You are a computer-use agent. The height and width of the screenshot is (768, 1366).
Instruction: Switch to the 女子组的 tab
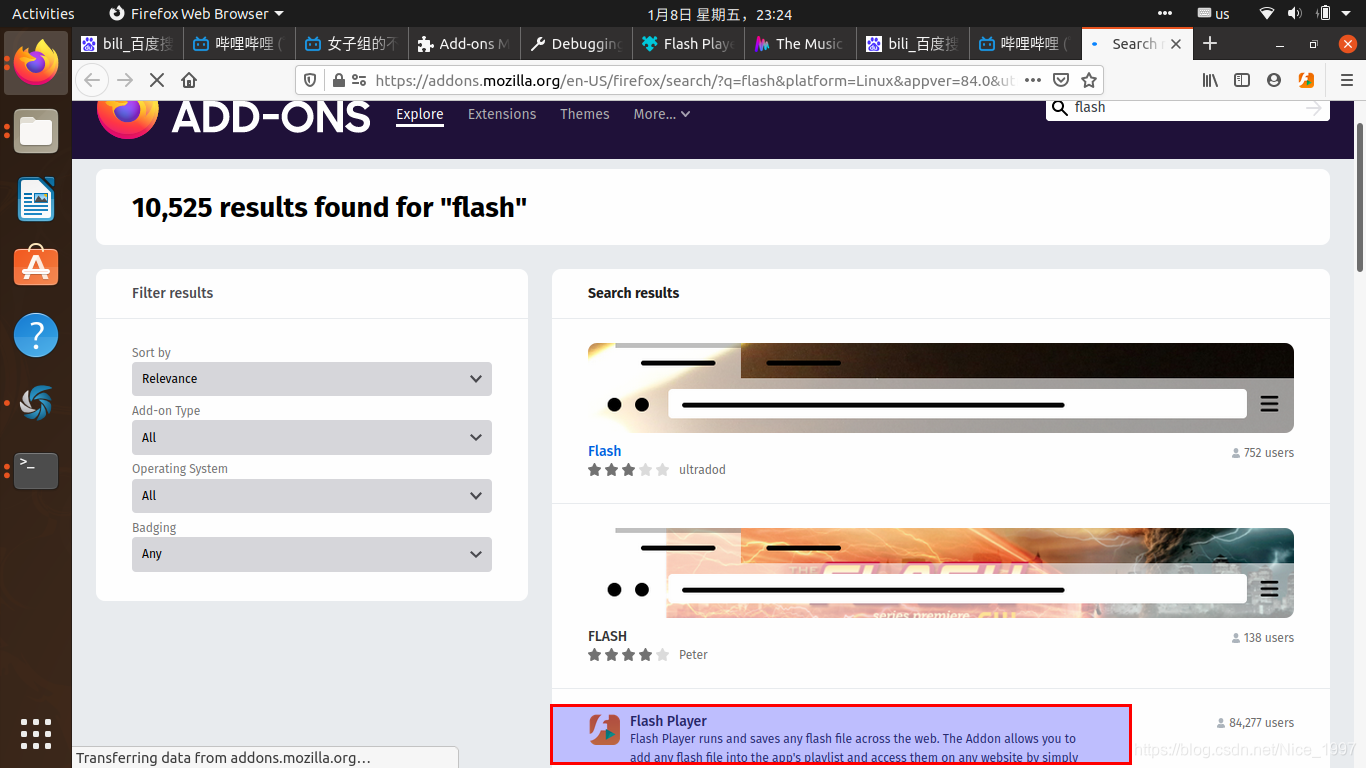click(x=351, y=44)
